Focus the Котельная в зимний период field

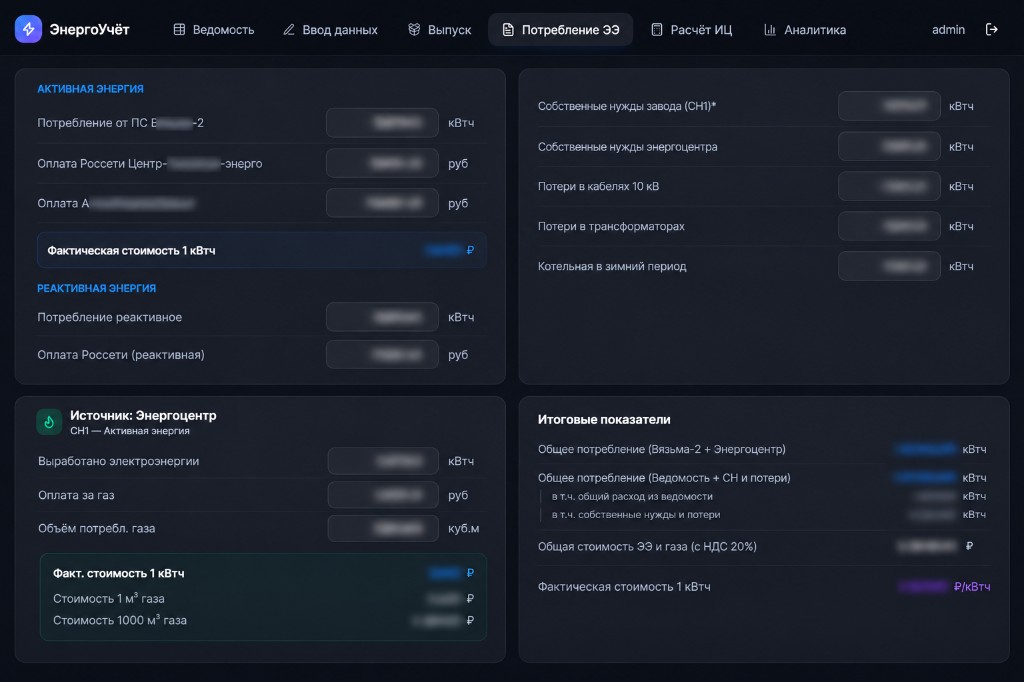click(889, 266)
